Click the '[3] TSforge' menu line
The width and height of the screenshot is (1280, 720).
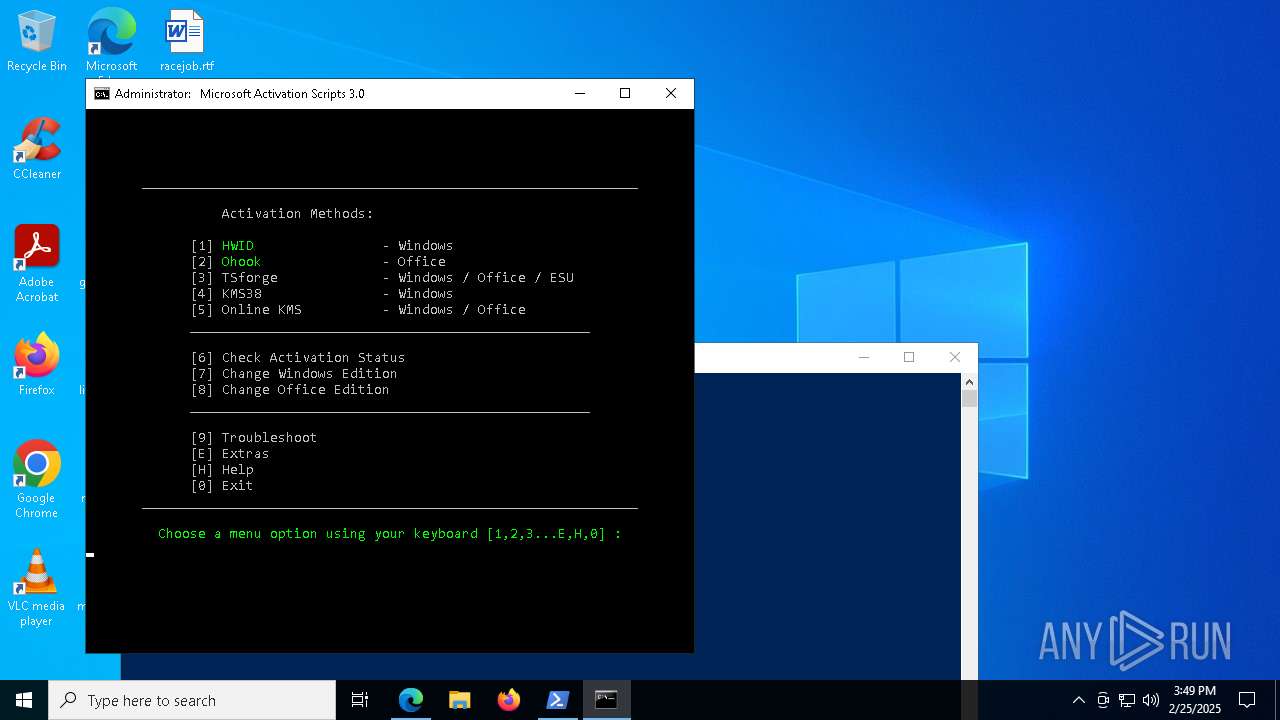pos(382,278)
